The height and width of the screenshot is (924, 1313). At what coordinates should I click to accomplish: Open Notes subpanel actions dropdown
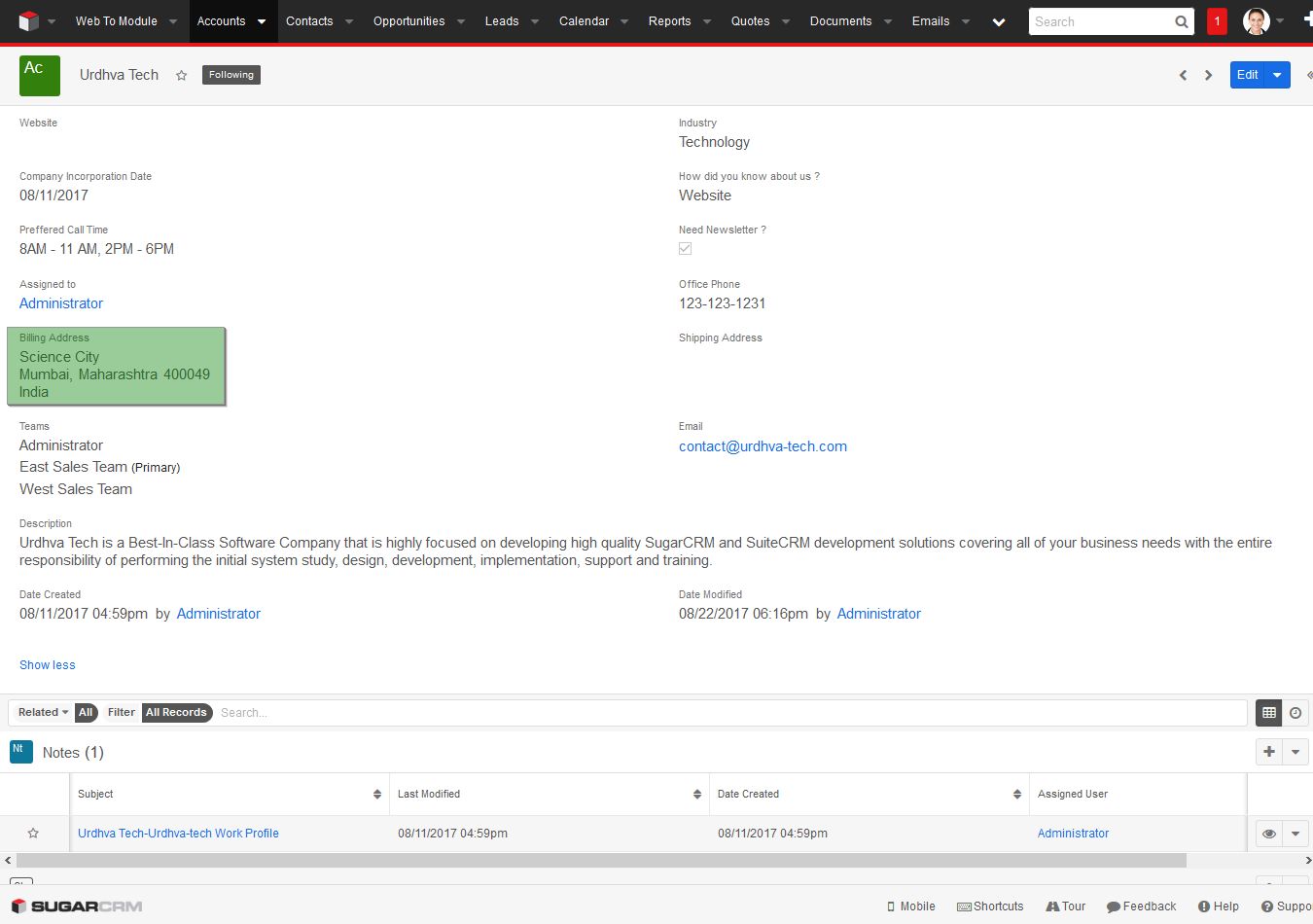pos(1295,752)
